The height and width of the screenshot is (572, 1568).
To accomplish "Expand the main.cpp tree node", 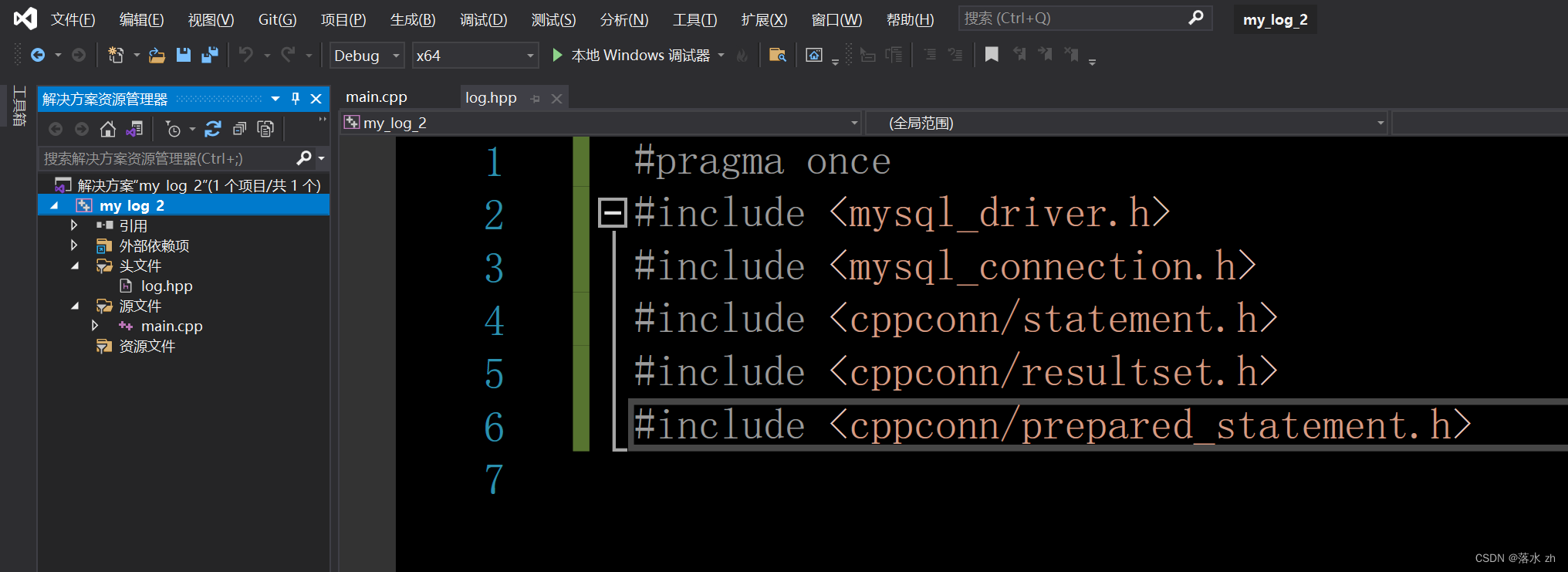I will [95, 326].
